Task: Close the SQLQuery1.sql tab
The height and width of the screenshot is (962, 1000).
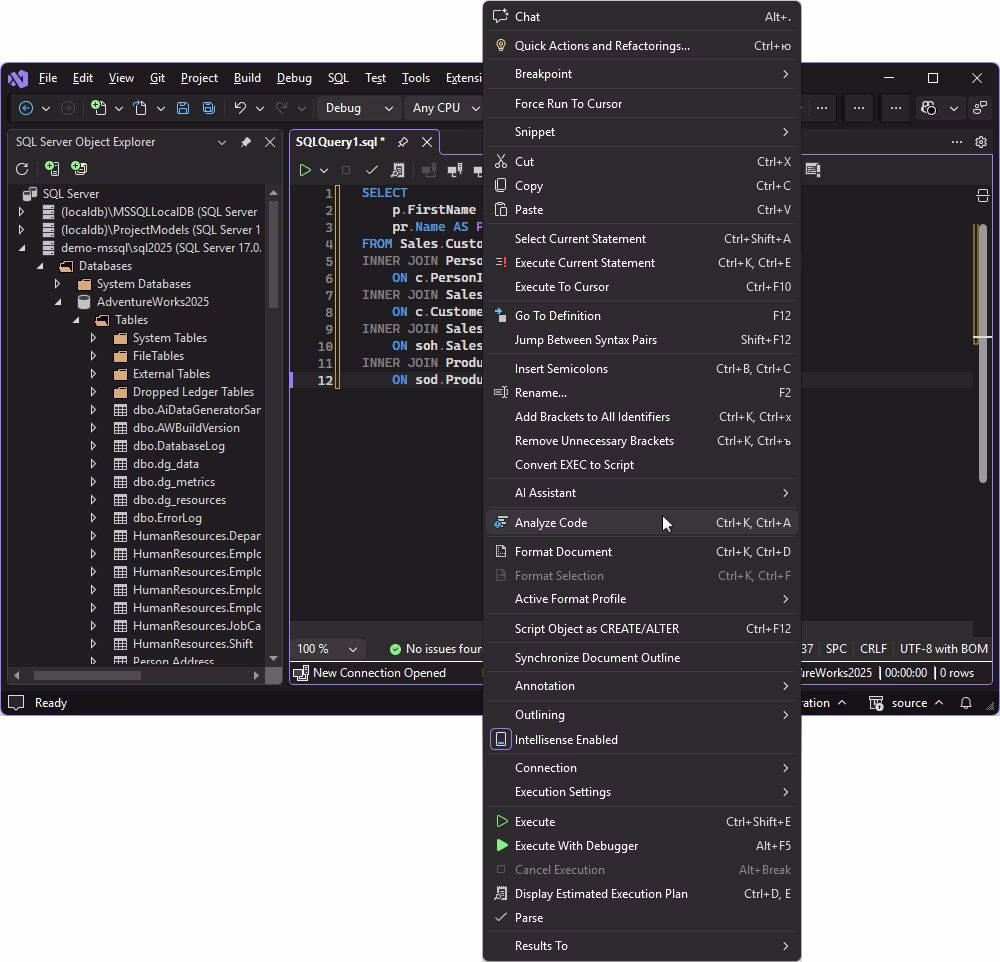Action: [x=427, y=142]
